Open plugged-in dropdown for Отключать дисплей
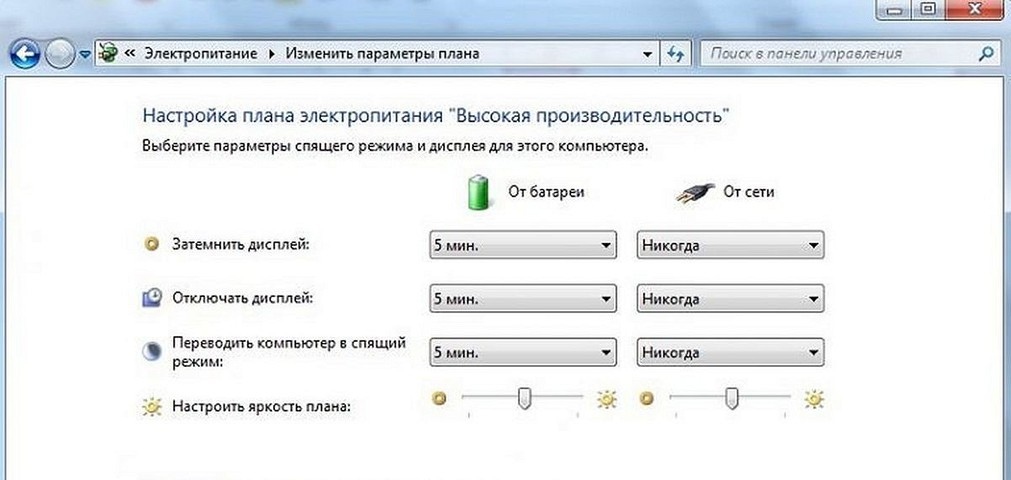This screenshot has height=480, width=1011. pyautogui.click(x=731, y=299)
